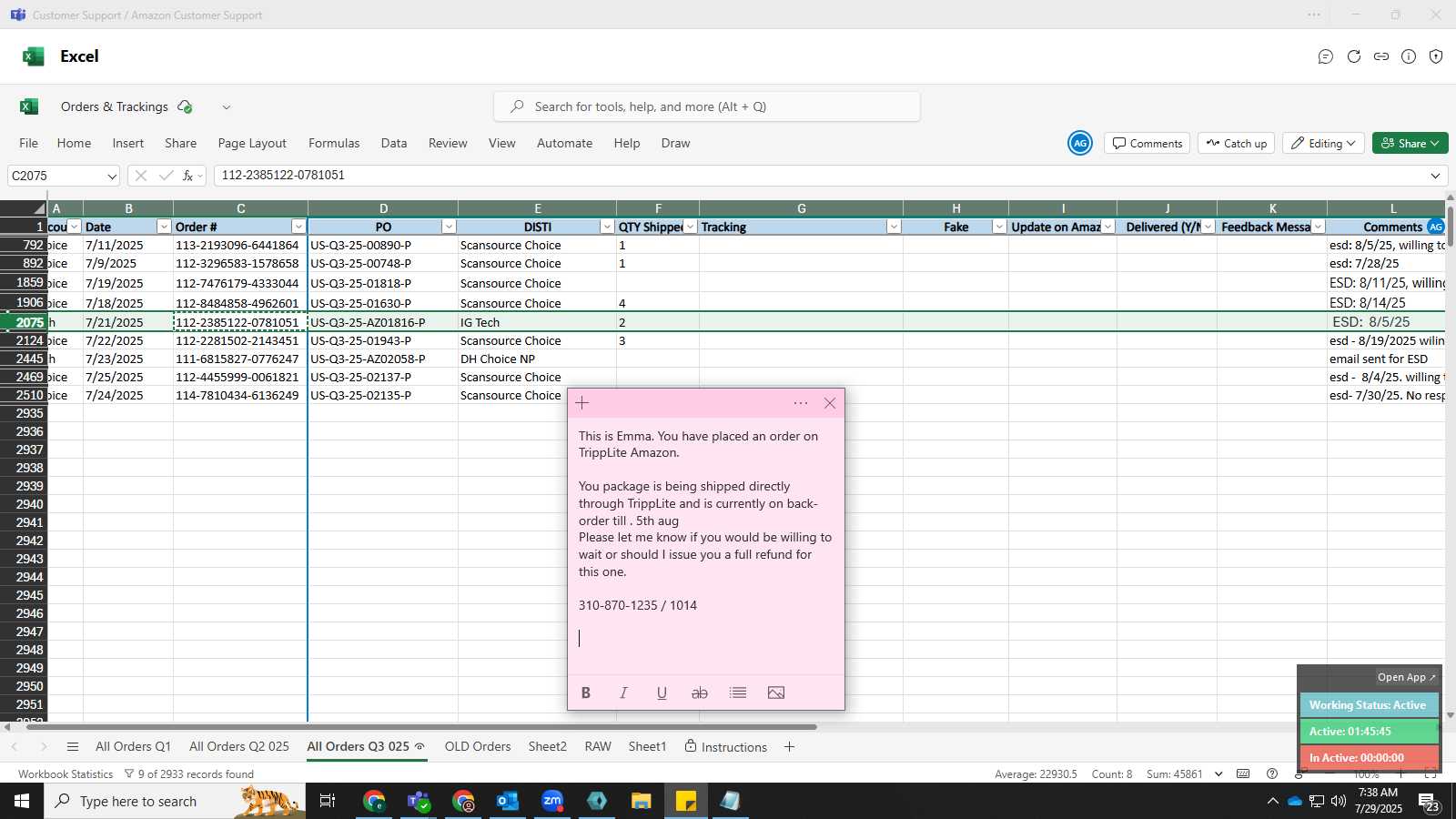This screenshot has height=819, width=1456.
Task: Open the AG user presence avatar
Action: click(1080, 143)
